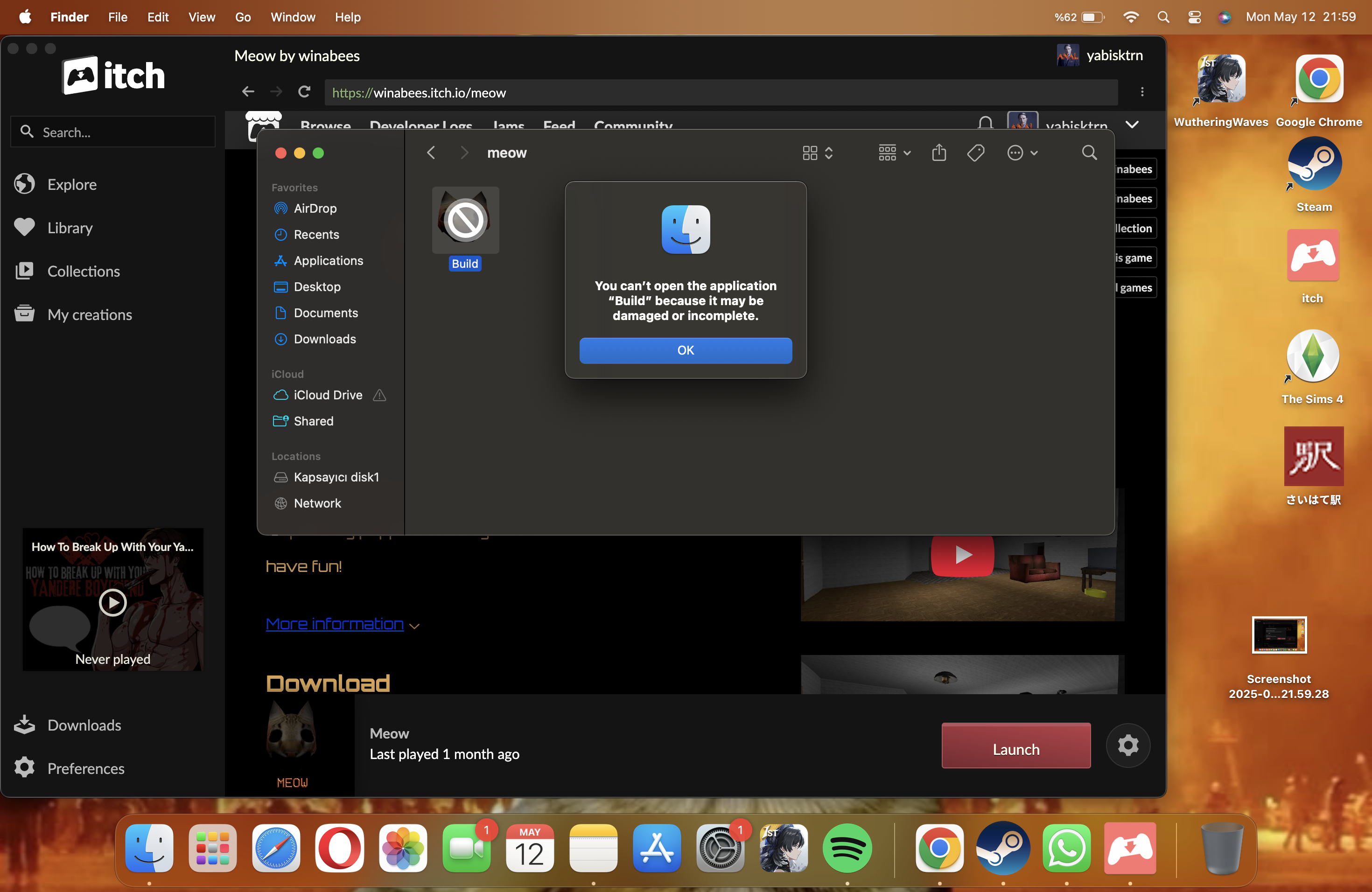The width and height of the screenshot is (1372, 892).
Task: Click OK in the damaged application dialog
Action: point(686,350)
